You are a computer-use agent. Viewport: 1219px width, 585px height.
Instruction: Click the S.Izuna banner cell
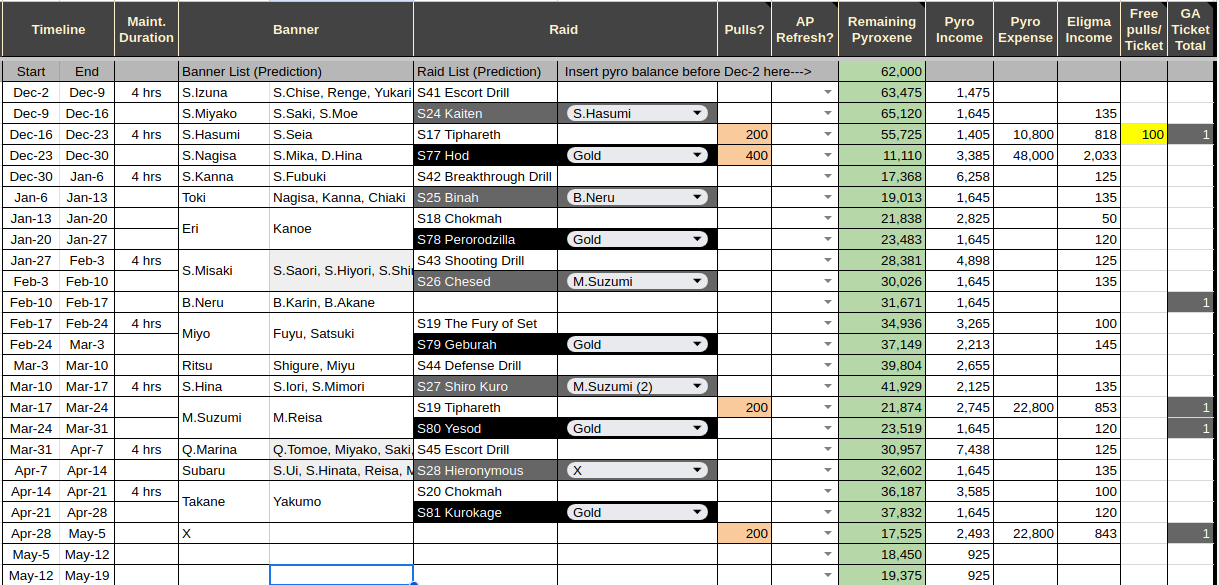pyautogui.click(x=224, y=92)
